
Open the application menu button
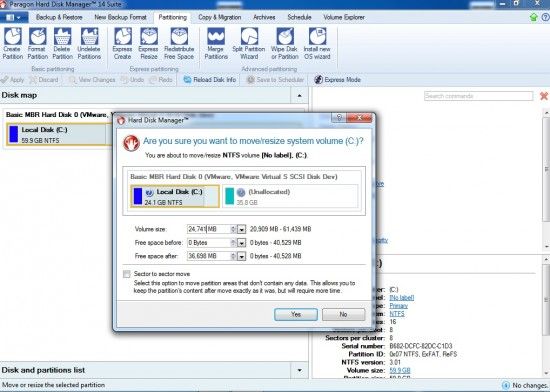[13, 17]
